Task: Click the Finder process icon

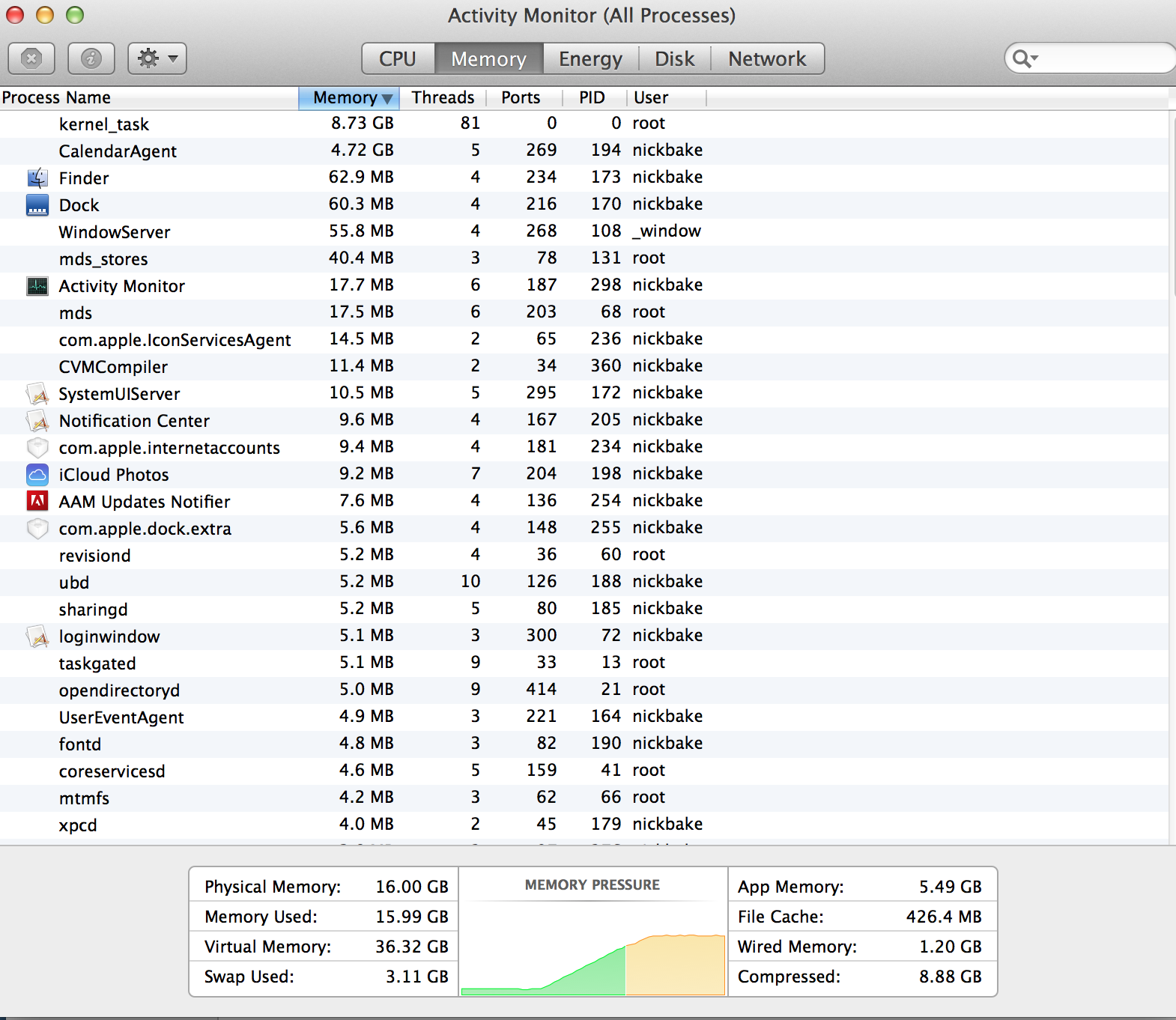Action: tap(37, 178)
